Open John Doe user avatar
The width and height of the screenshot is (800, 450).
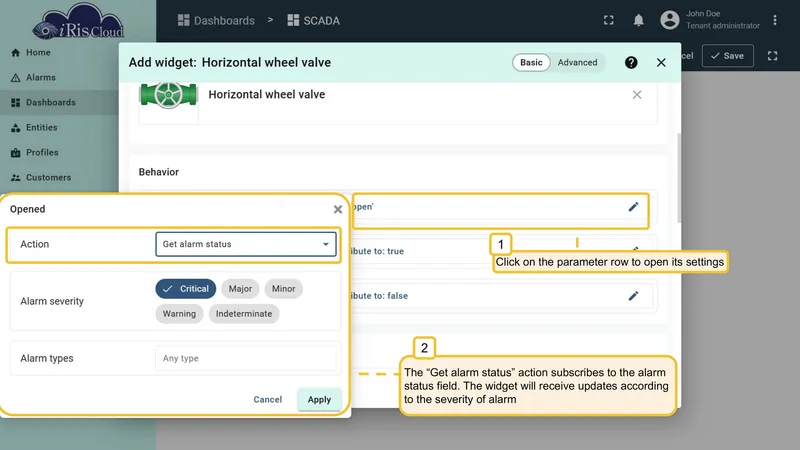coord(669,20)
